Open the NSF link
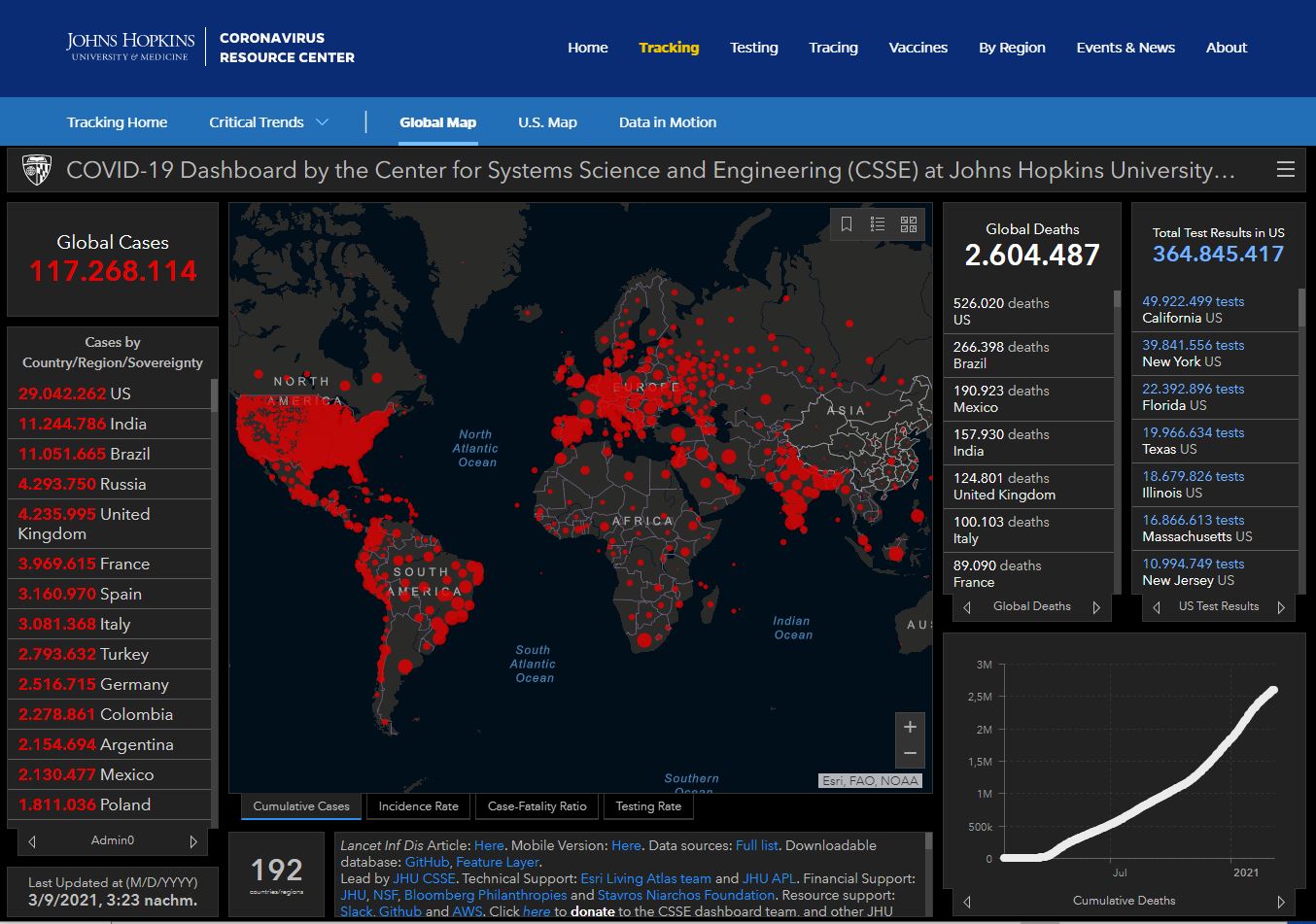The width and height of the screenshot is (1316, 924). coord(385,895)
